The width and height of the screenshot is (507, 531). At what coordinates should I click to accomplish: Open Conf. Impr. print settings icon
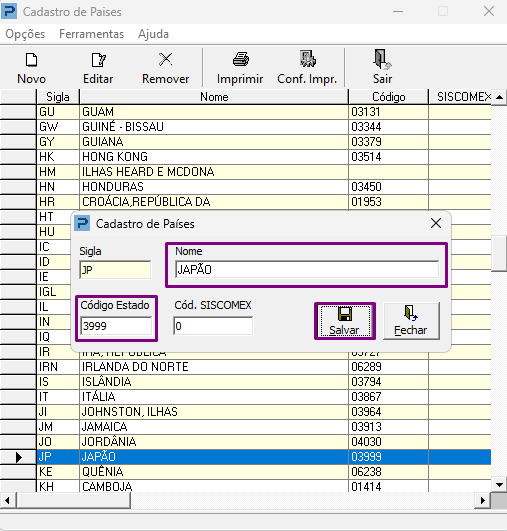click(307, 59)
